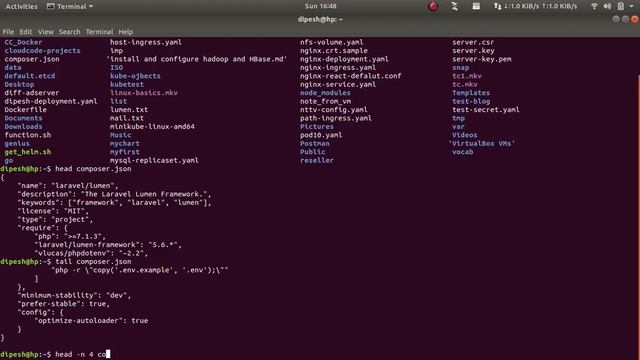Click the composer.json listing entry

(x=32, y=59)
